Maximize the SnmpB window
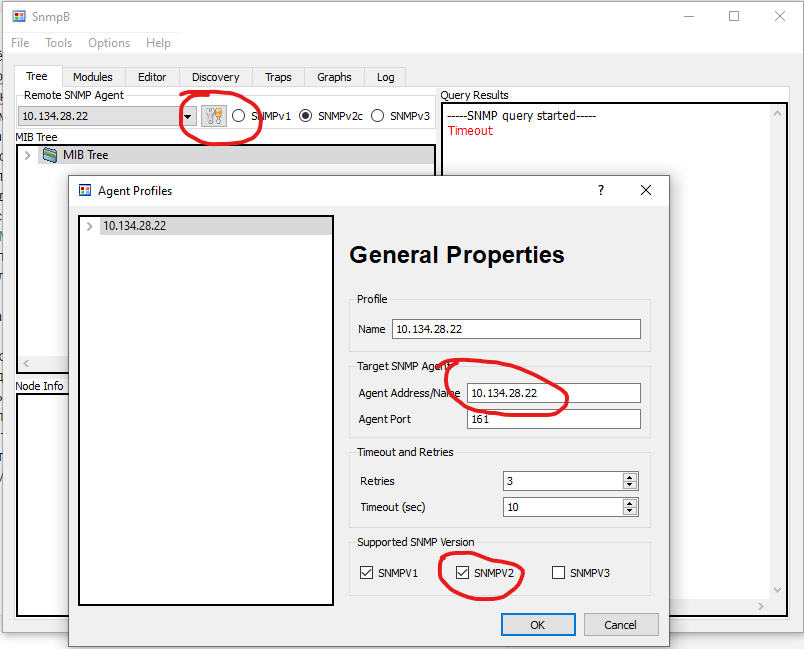 pos(734,17)
